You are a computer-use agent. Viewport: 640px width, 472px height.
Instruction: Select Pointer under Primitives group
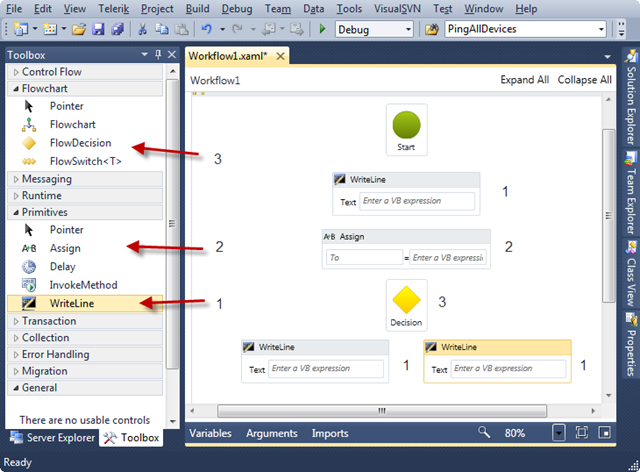point(67,230)
